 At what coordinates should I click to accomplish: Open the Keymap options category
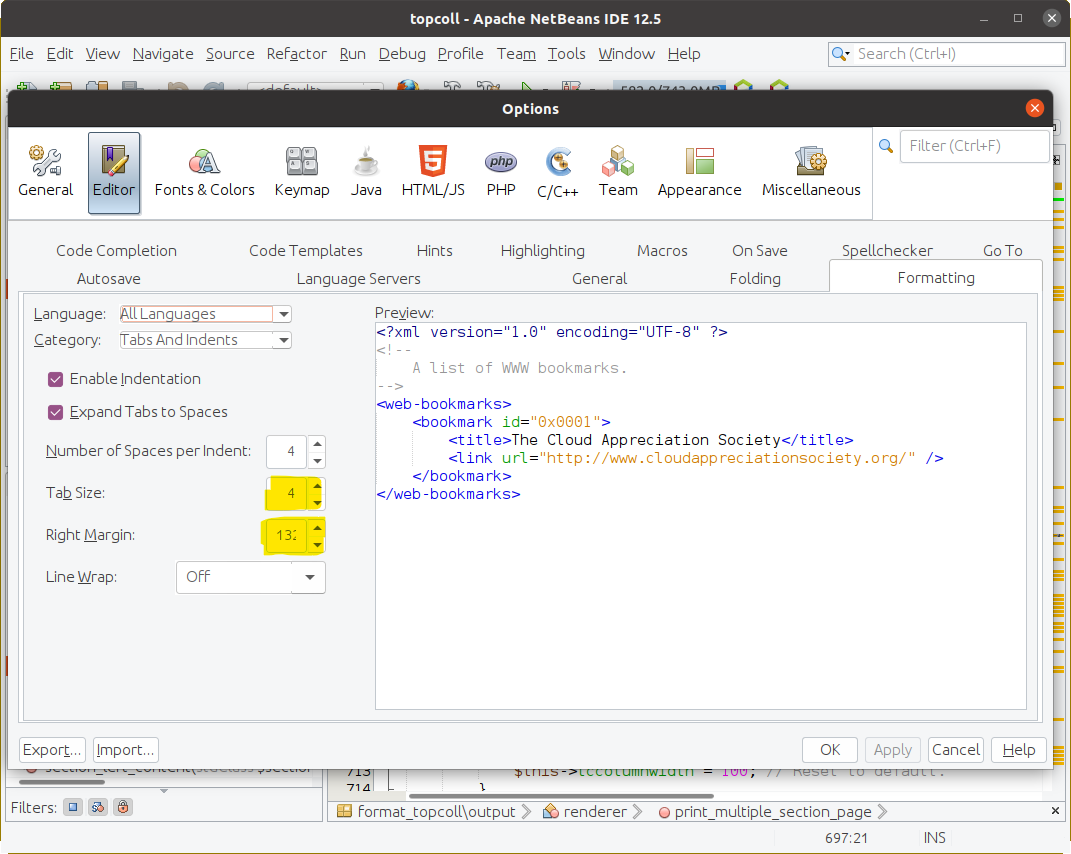point(302,172)
